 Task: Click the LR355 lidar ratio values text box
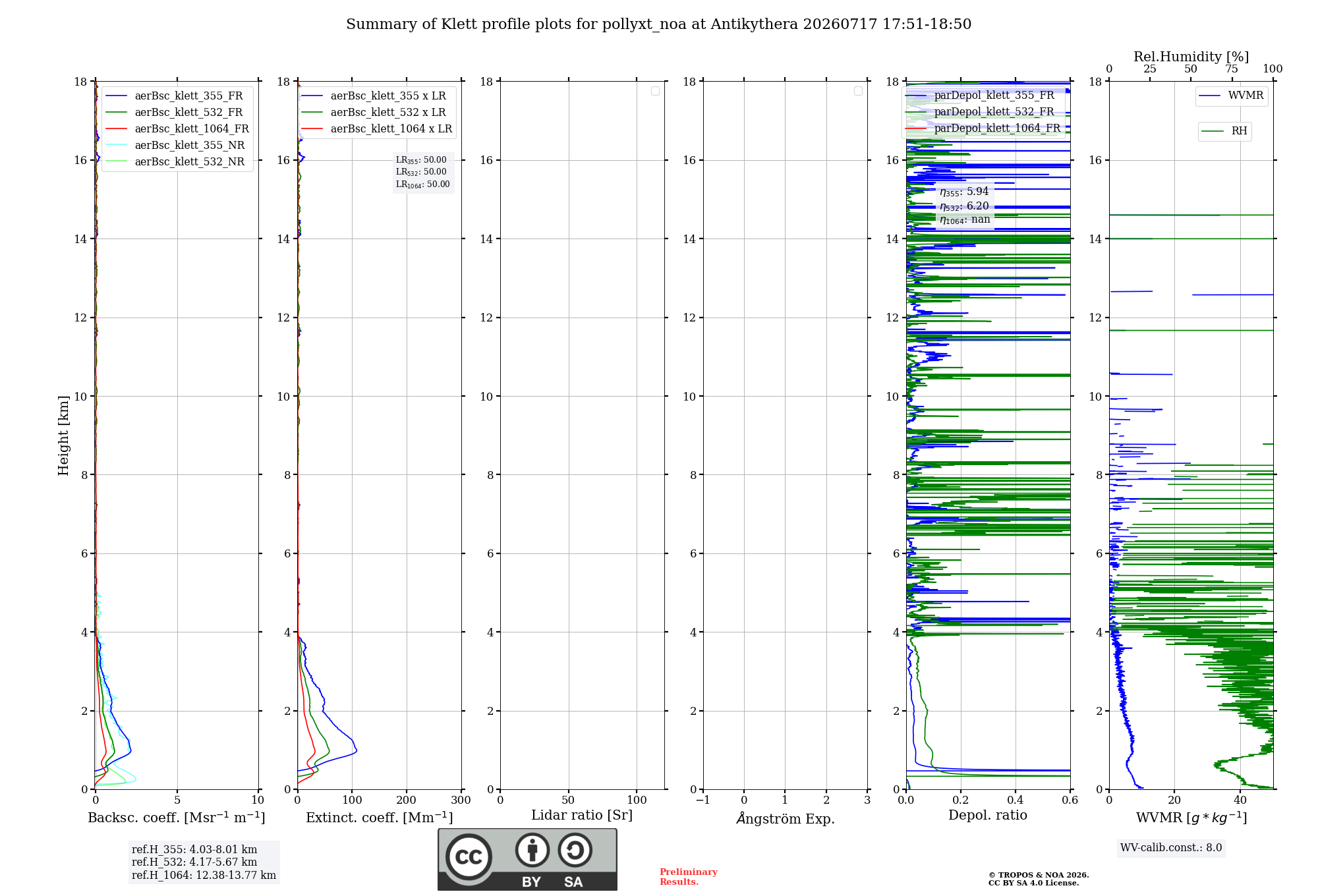(x=423, y=172)
